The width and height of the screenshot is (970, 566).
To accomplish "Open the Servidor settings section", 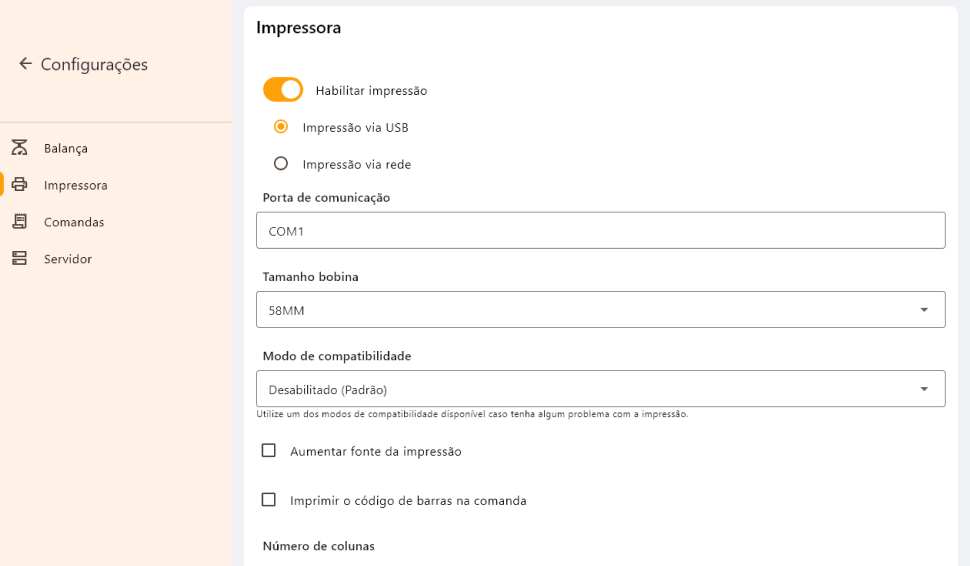I will [68, 259].
